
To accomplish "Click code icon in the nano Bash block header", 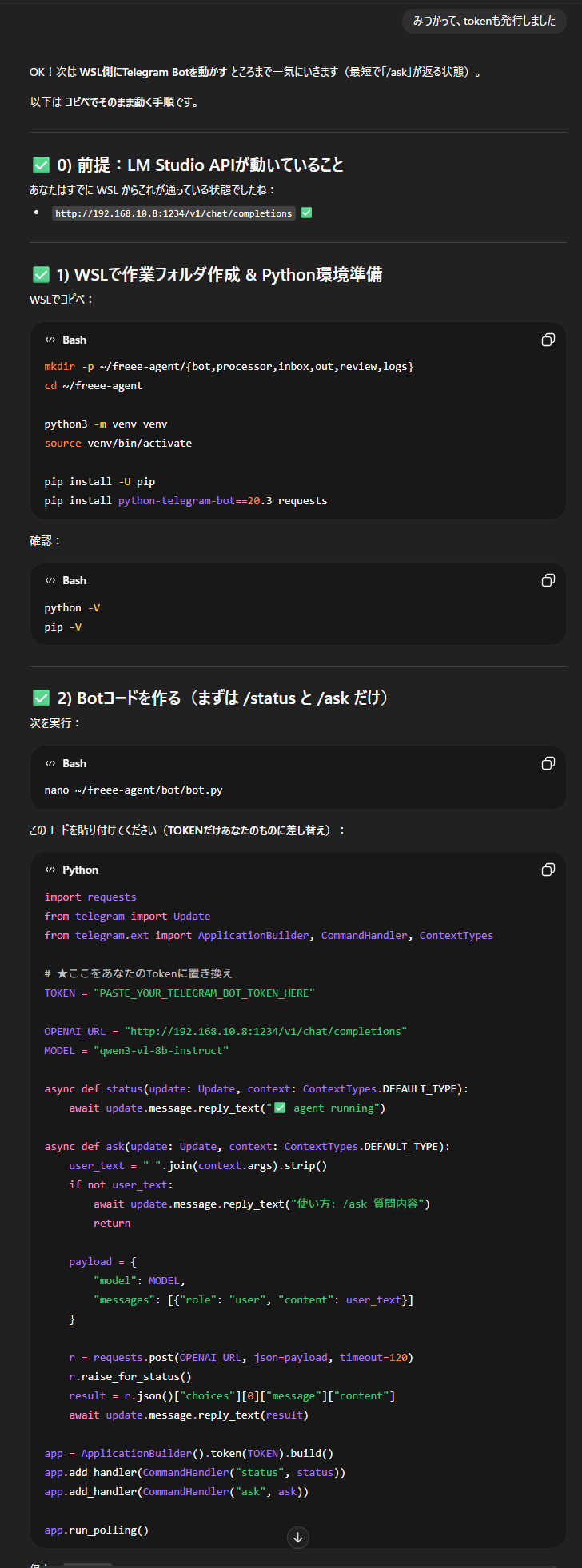I will (50, 763).
